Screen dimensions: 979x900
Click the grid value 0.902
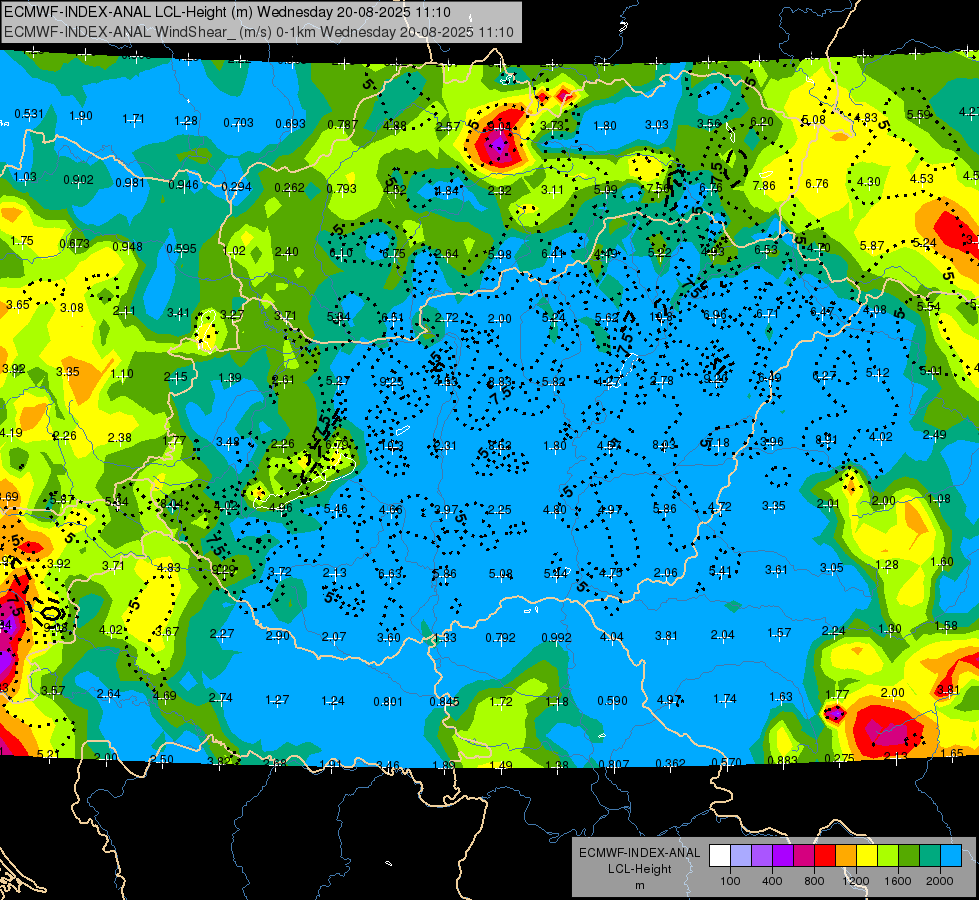[x=78, y=180]
